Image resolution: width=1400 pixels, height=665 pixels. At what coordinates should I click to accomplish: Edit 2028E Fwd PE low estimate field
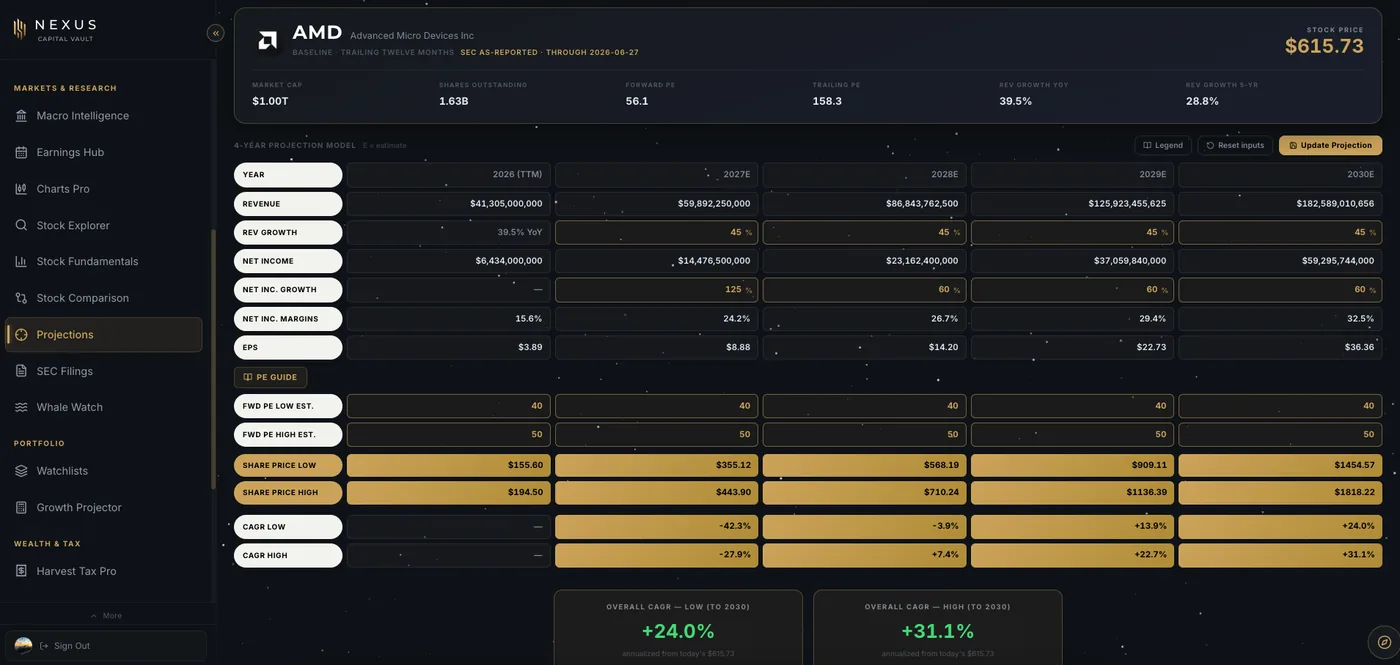pos(864,406)
